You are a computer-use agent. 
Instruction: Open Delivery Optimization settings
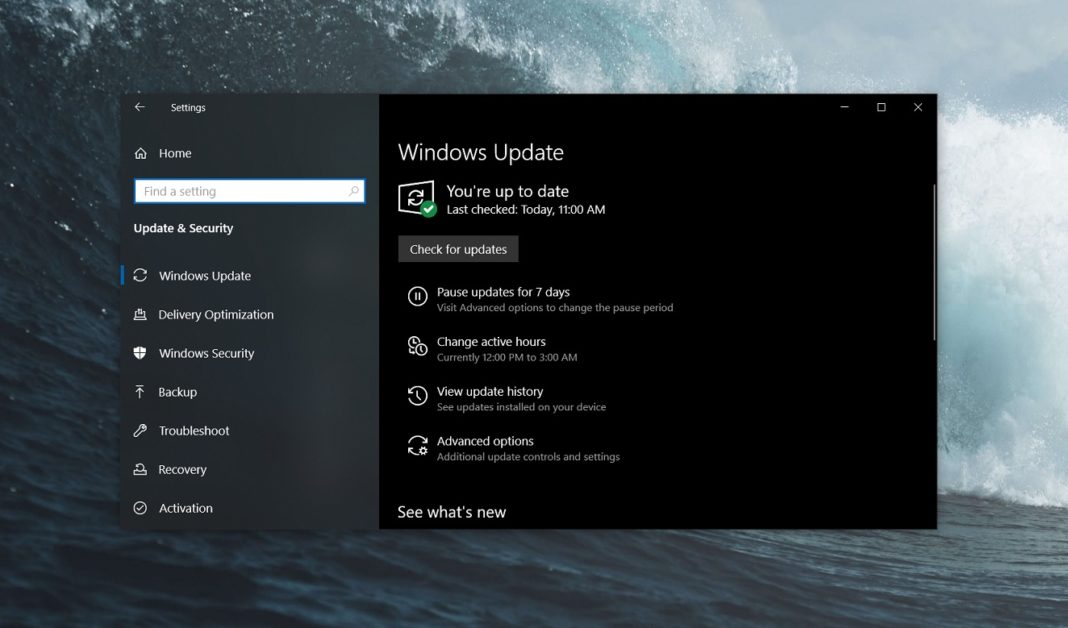click(x=213, y=314)
